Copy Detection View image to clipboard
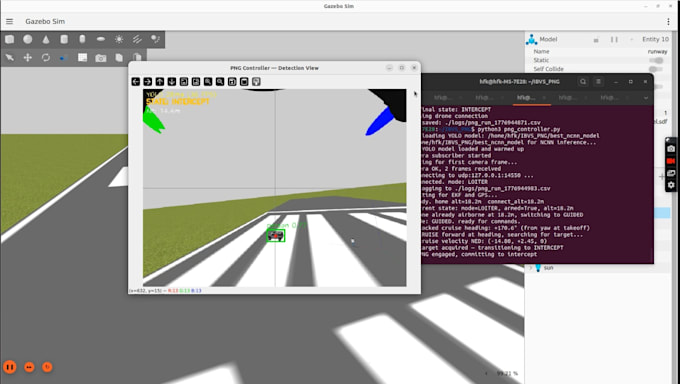This screenshot has height=384, width=680. 244,82
